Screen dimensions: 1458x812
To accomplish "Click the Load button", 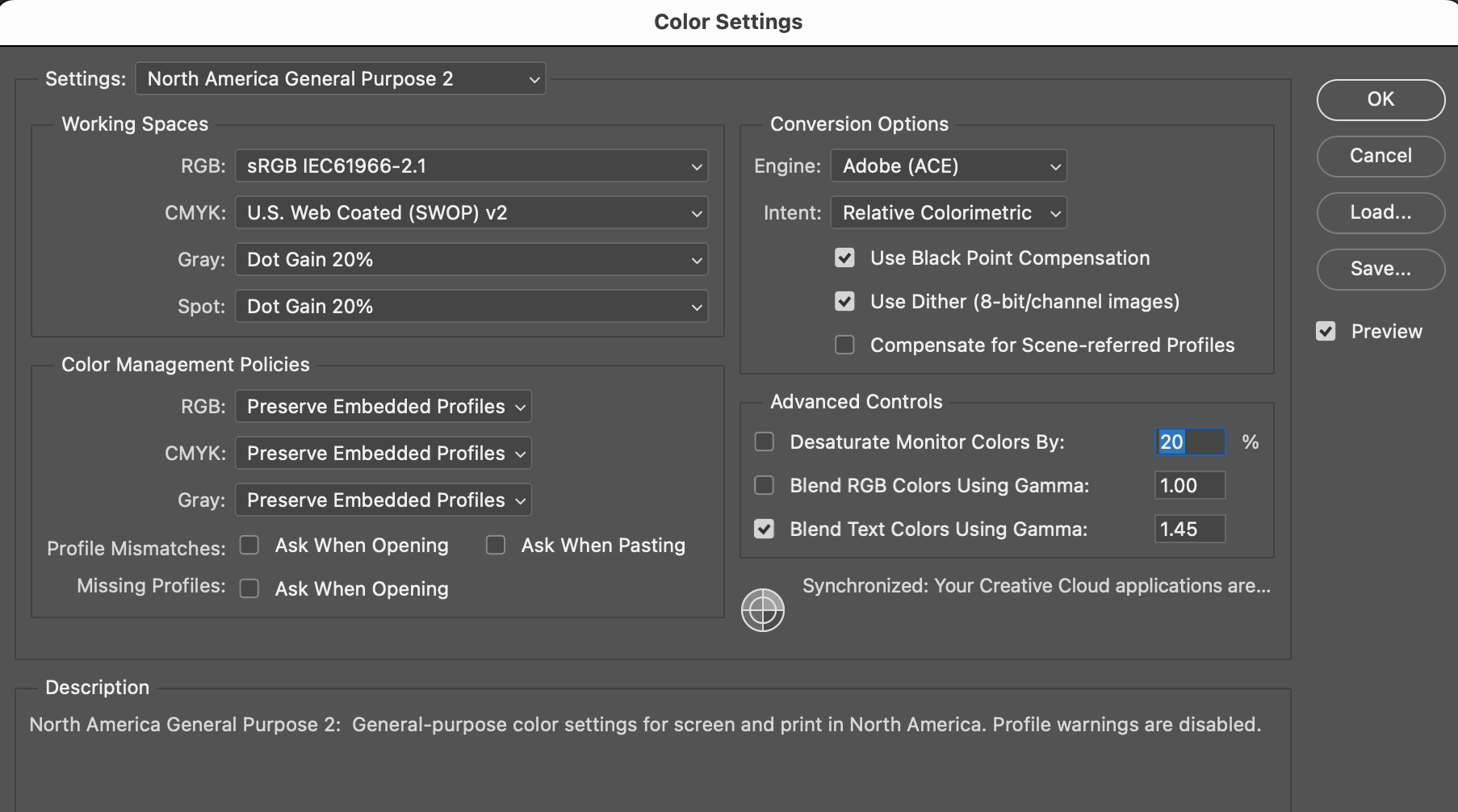I will point(1380,212).
